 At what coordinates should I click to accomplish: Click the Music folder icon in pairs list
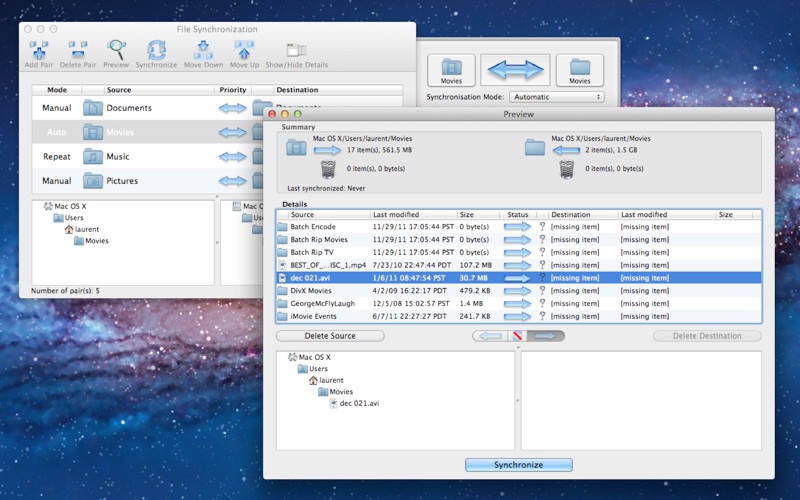[x=93, y=157]
